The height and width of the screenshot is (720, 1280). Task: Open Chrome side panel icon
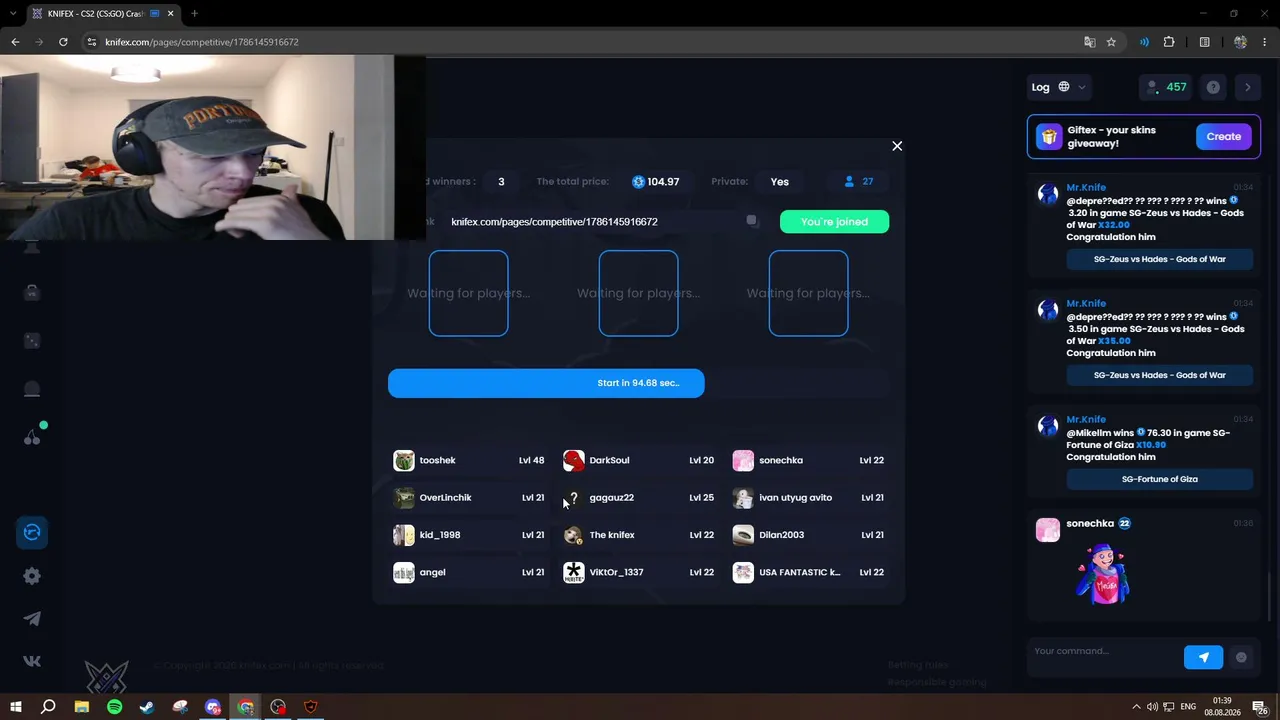1205,42
